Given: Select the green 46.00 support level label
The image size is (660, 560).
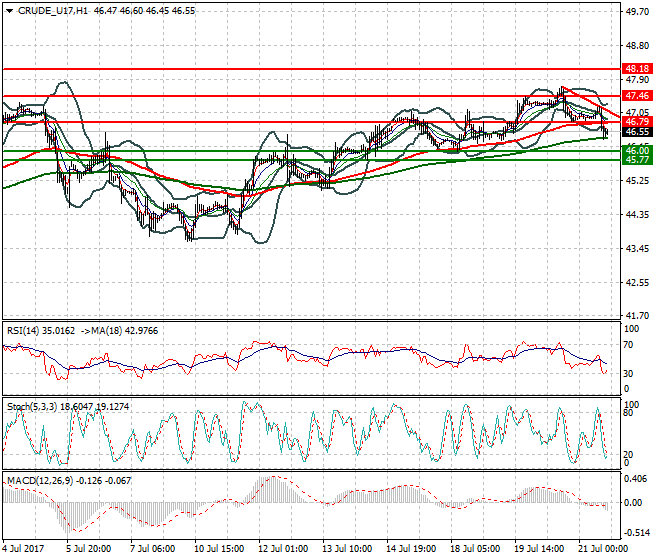Looking at the screenshot, I should [x=637, y=150].
